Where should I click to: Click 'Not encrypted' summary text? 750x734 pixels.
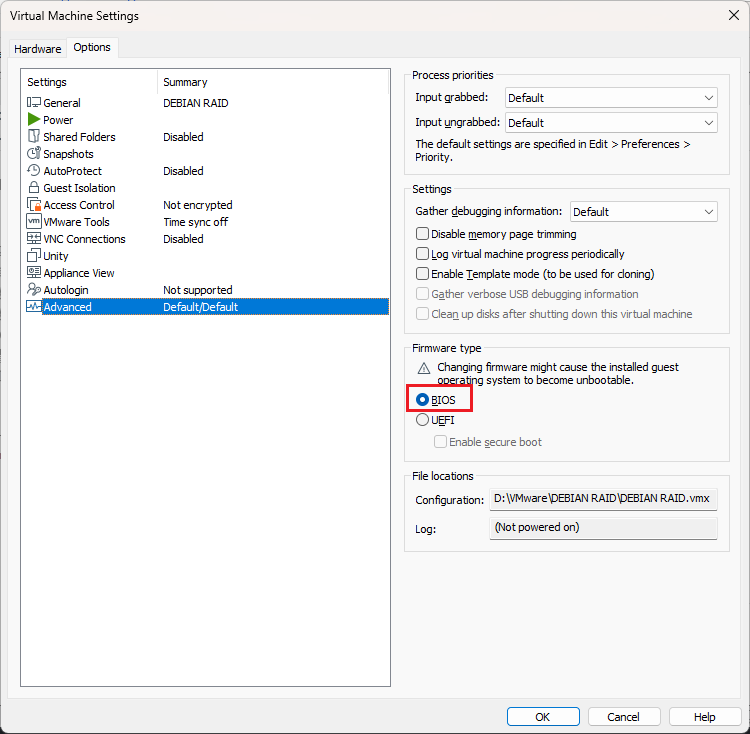point(198,205)
